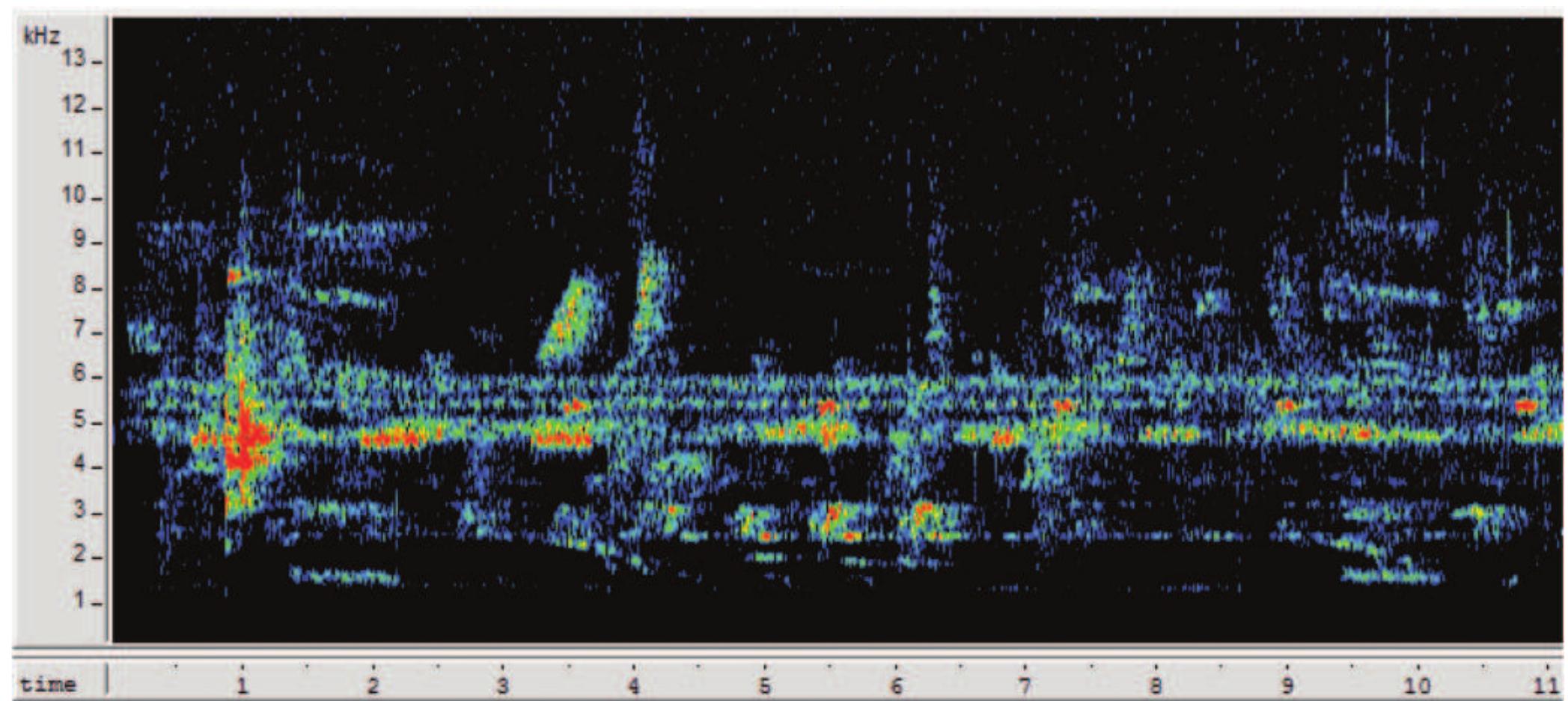This screenshot has width=1568, height=701.
Task: Select the 9 second mark on the time ruler
Action: pyautogui.click(x=1287, y=684)
